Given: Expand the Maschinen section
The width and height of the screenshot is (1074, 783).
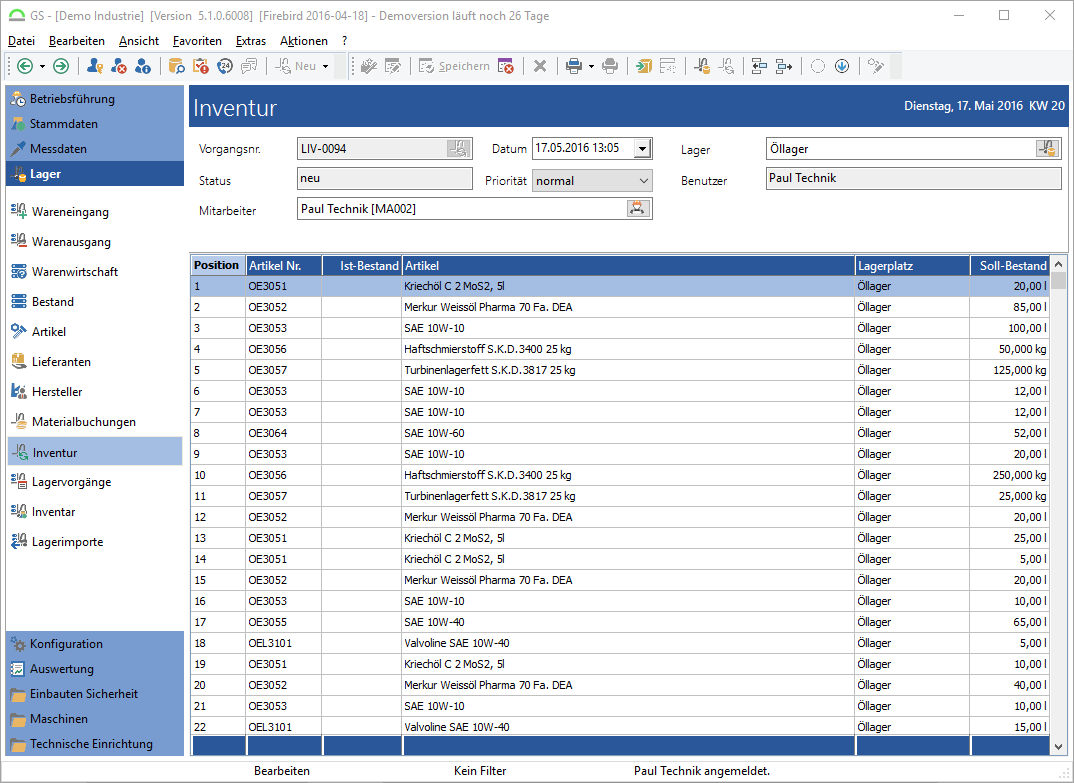Looking at the screenshot, I should [x=95, y=719].
